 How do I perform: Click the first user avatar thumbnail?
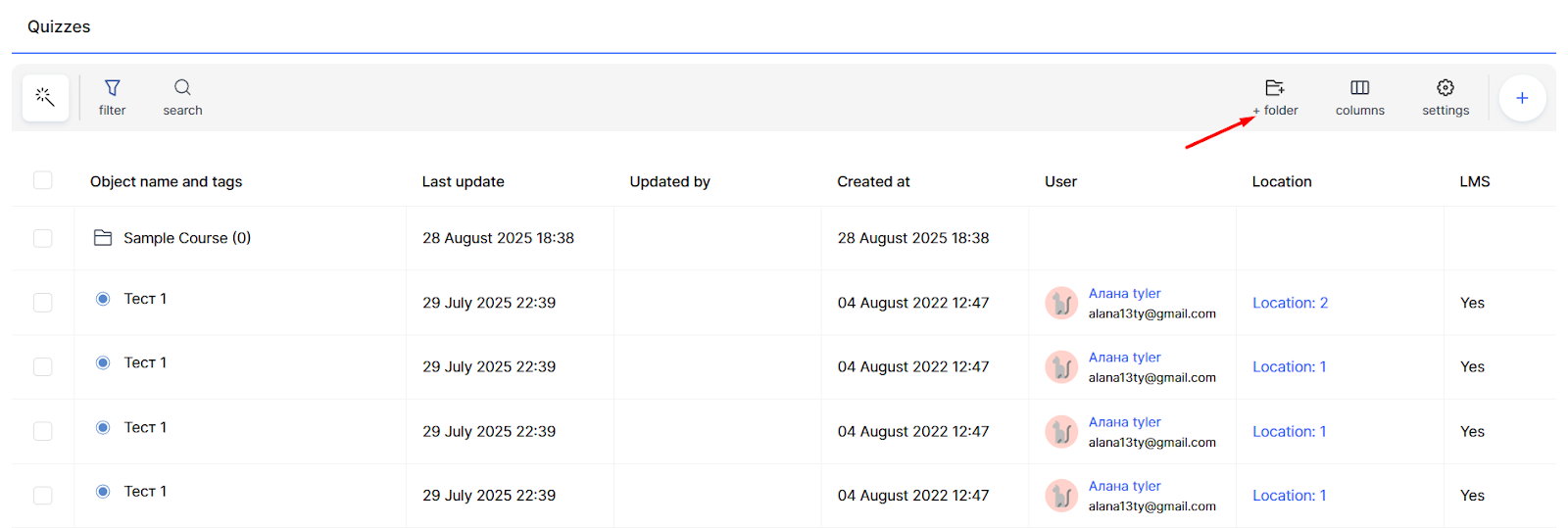click(x=1061, y=303)
